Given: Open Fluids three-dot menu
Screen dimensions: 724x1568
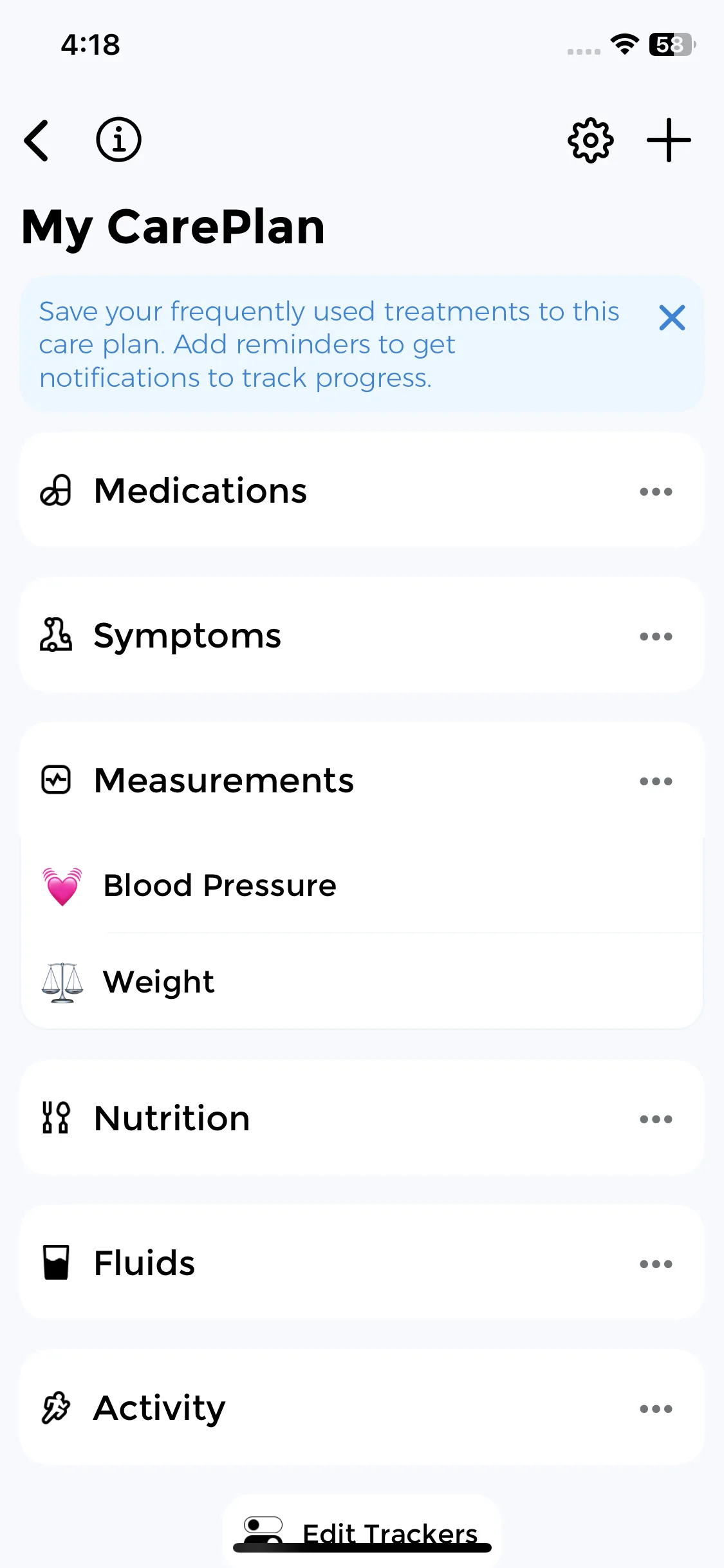Looking at the screenshot, I should (x=656, y=1264).
